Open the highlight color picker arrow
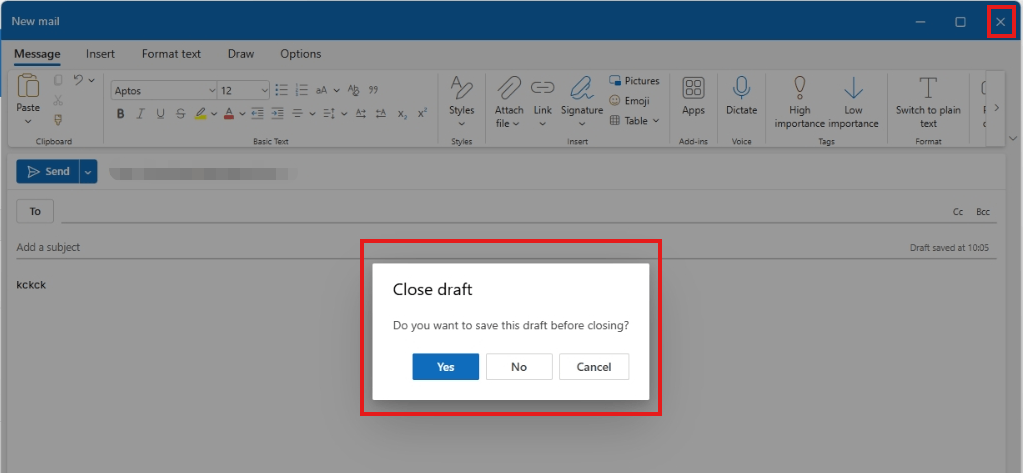1023x473 pixels. [214, 114]
